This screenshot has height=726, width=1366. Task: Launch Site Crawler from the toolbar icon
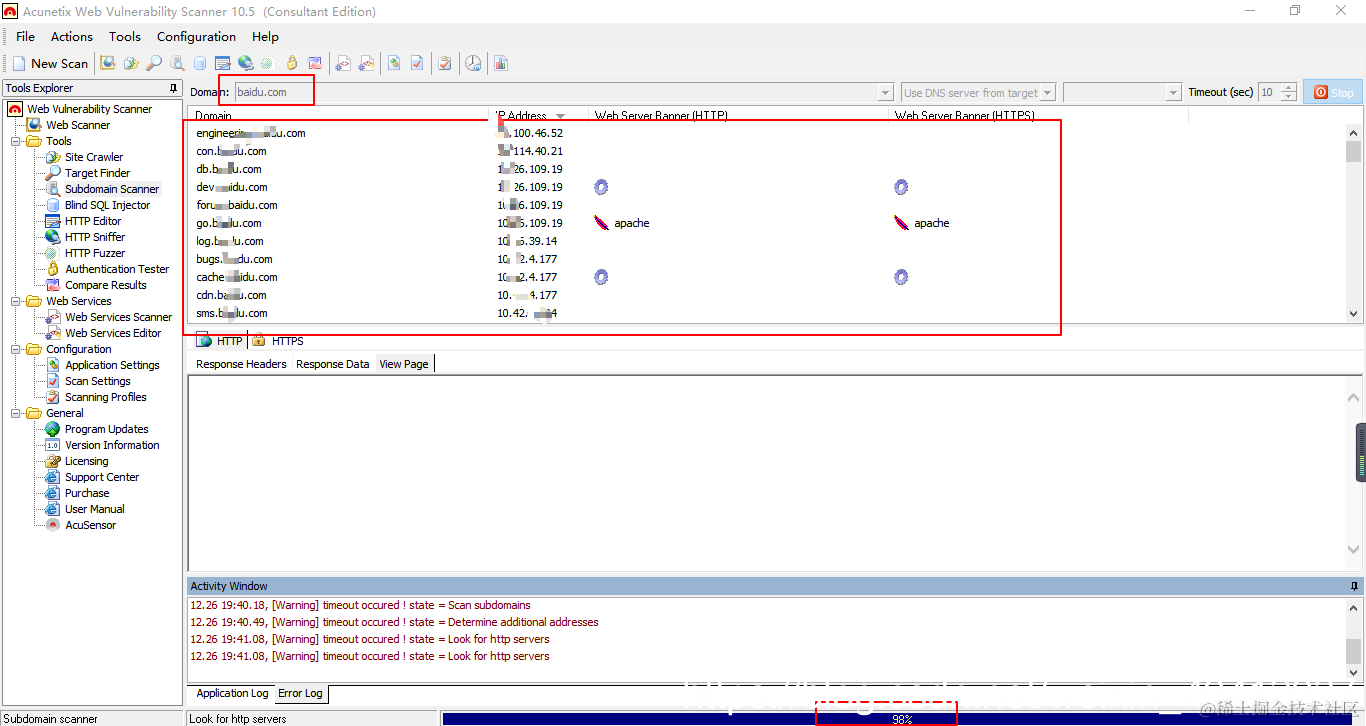coord(131,63)
